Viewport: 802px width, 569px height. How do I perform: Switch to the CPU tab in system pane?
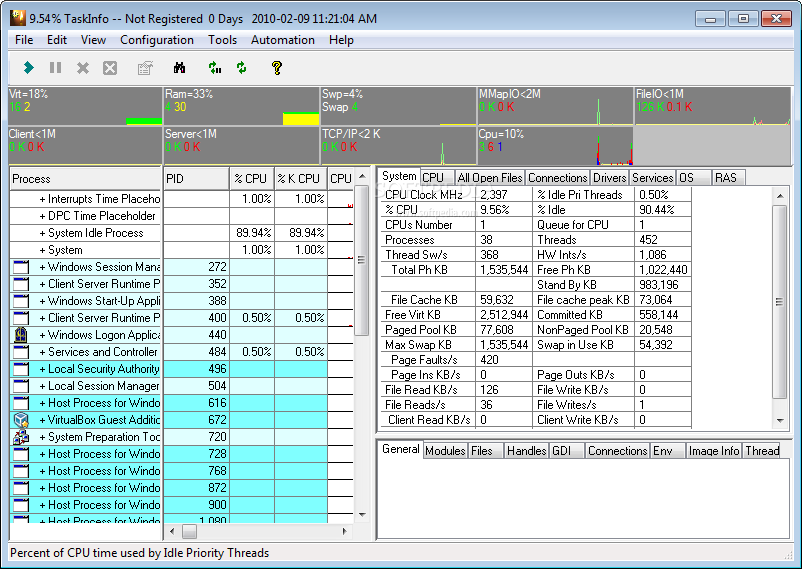(437, 178)
